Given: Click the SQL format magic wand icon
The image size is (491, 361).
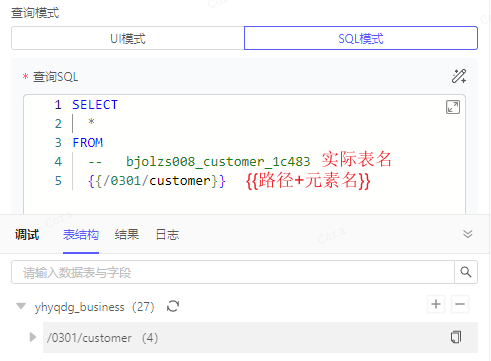Looking at the screenshot, I should [x=459, y=76].
